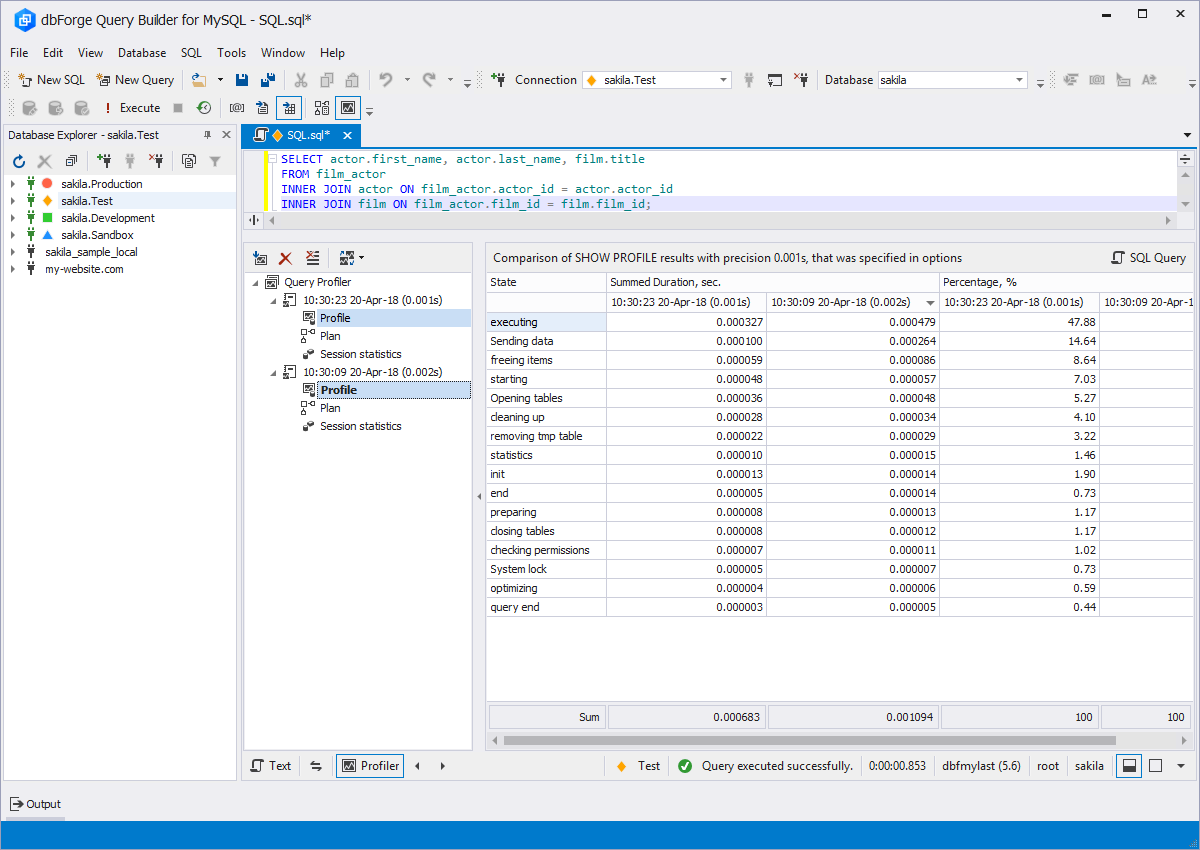Open the Database dropdown showing sakila

[x=1019, y=80]
